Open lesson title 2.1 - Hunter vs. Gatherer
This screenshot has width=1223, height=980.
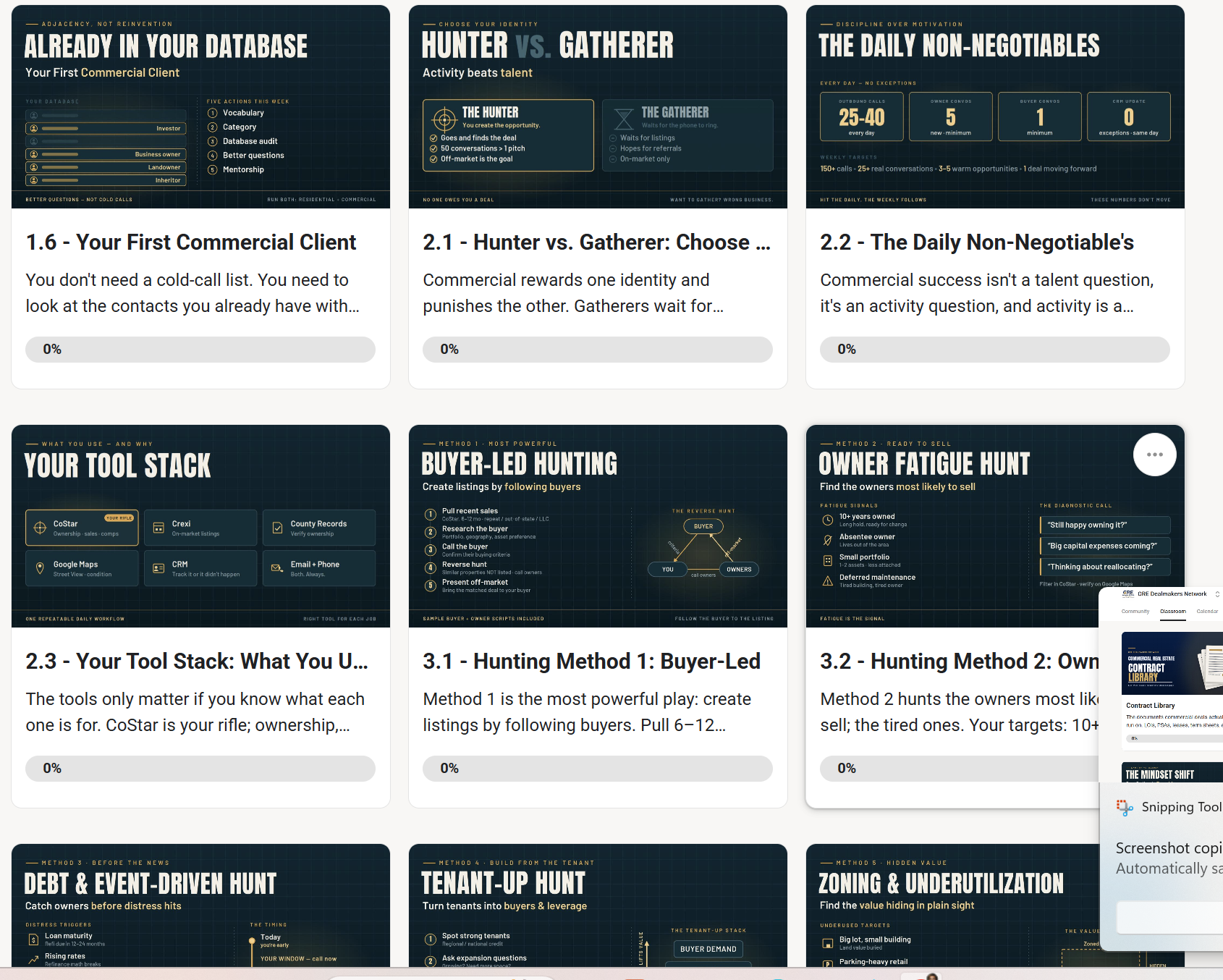click(x=597, y=242)
